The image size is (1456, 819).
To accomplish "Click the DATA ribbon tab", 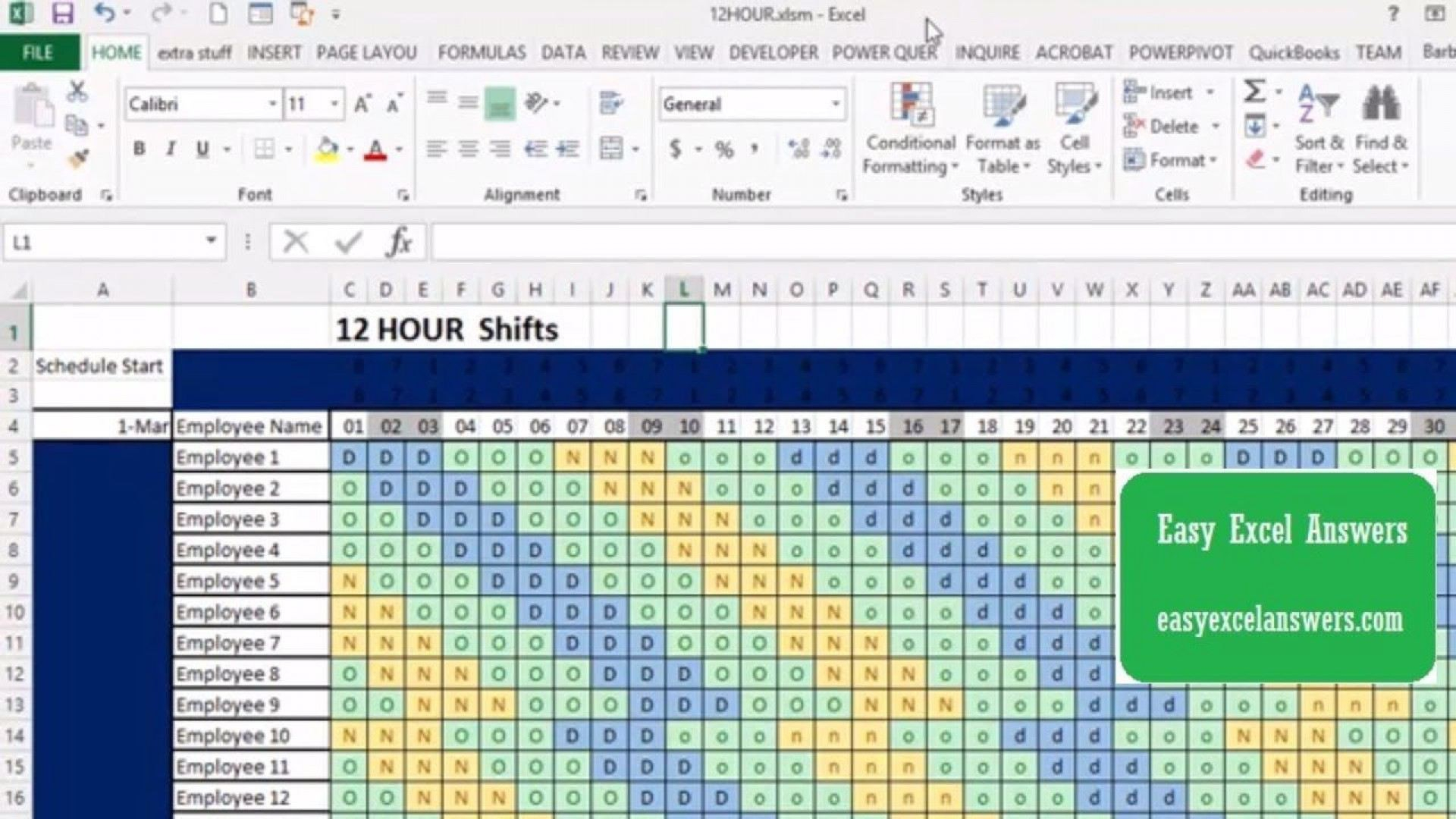I will (x=562, y=52).
